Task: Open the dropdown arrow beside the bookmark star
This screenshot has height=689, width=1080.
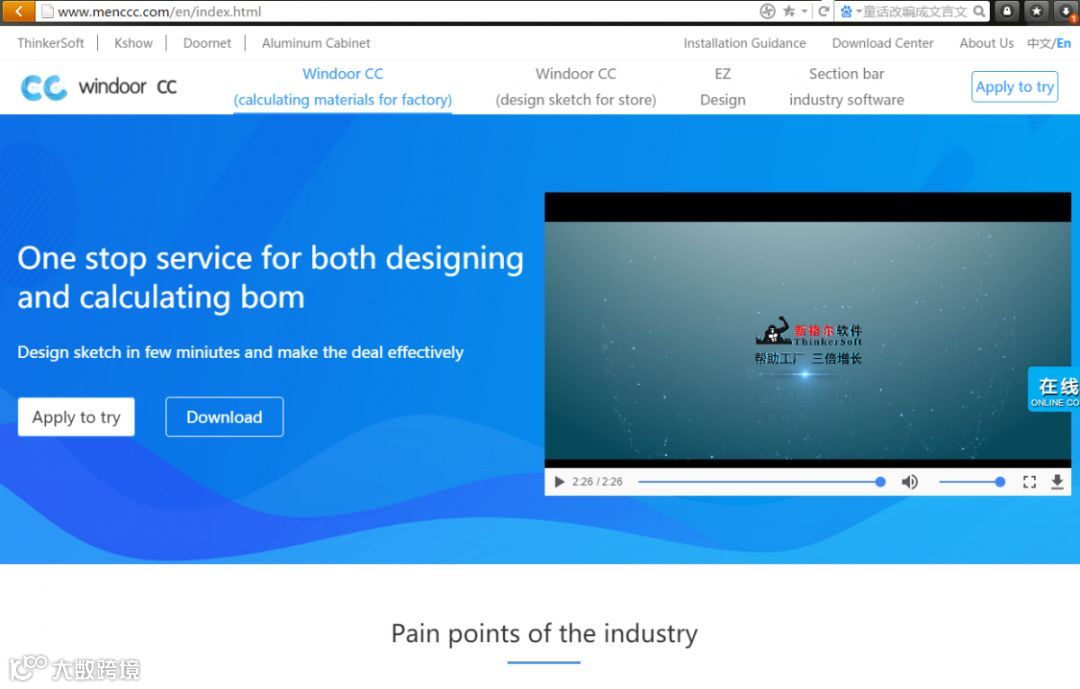Action: (804, 11)
